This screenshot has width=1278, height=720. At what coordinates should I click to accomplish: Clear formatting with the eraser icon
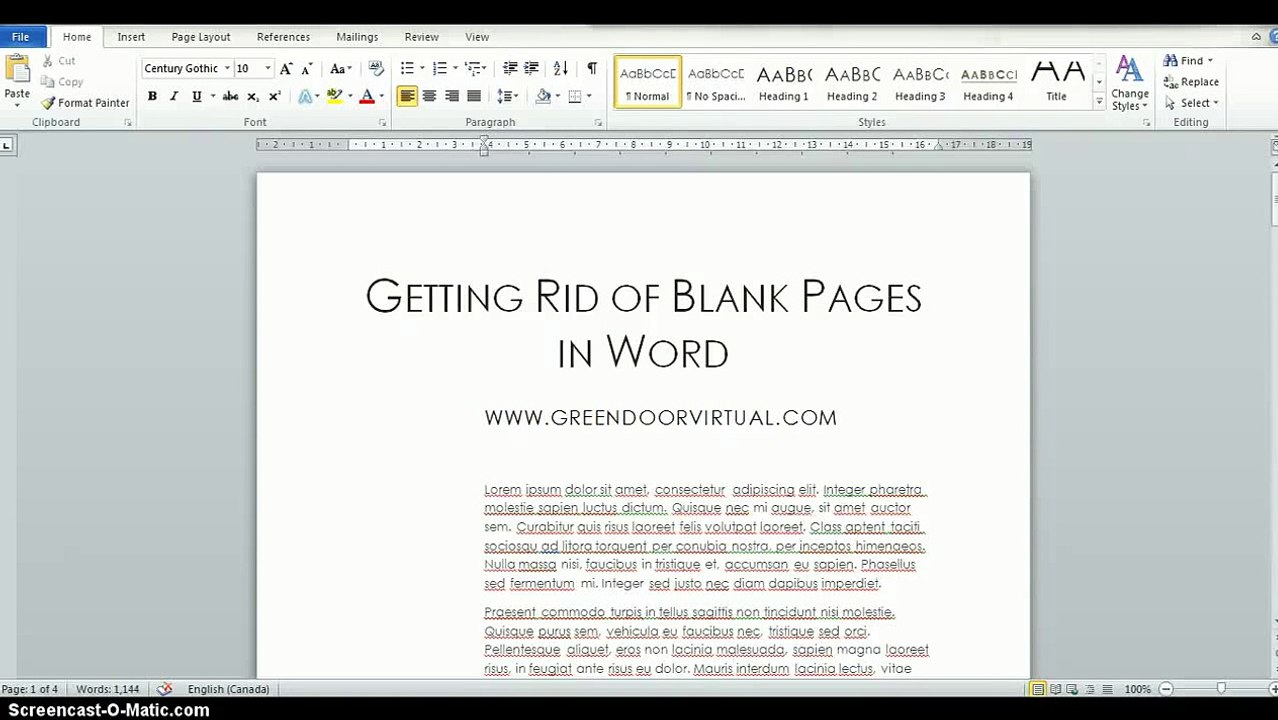tap(376, 68)
